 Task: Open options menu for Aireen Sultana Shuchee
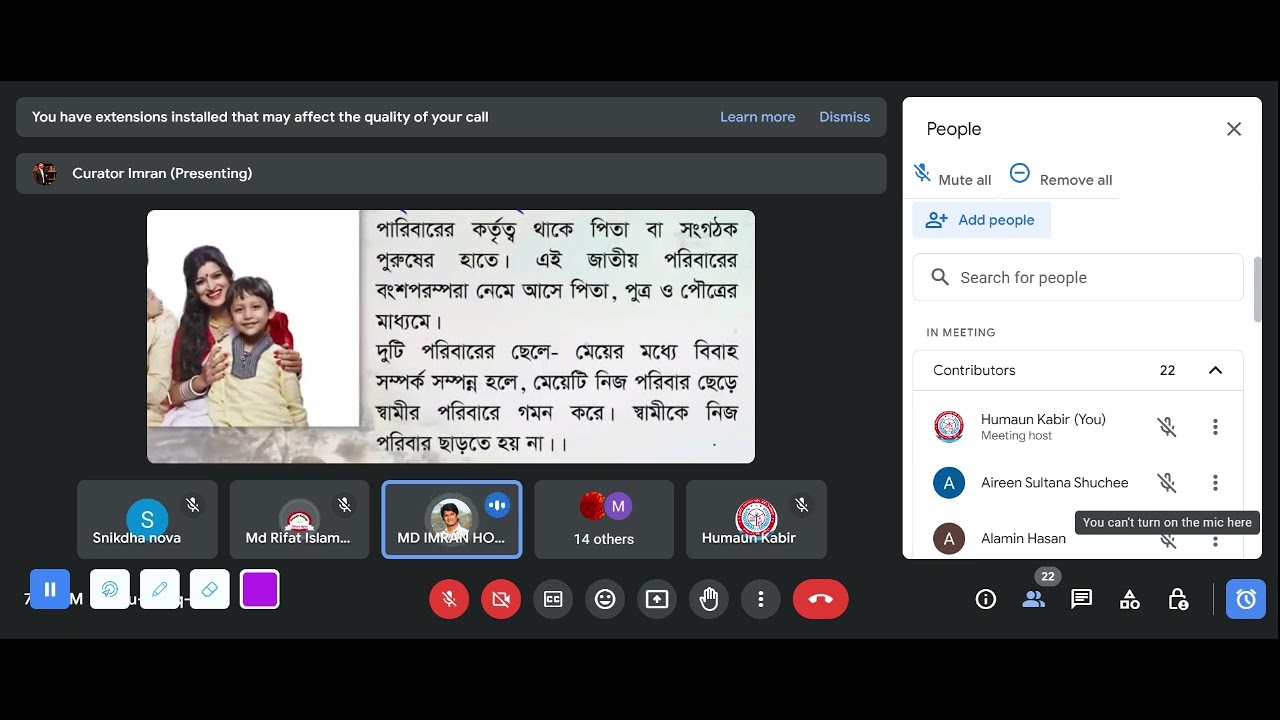click(1215, 483)
